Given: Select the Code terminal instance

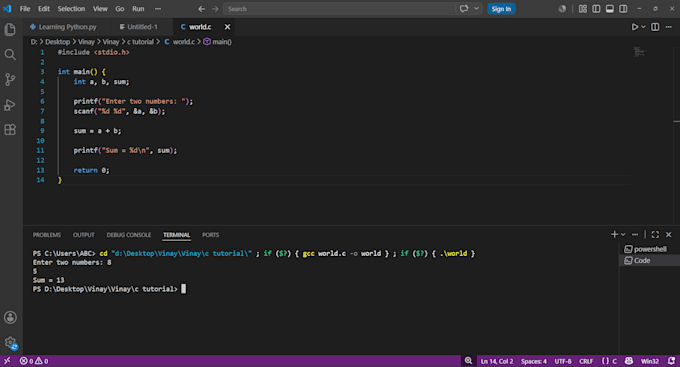Looking at the screenshot, I should (x=650, y=260).
